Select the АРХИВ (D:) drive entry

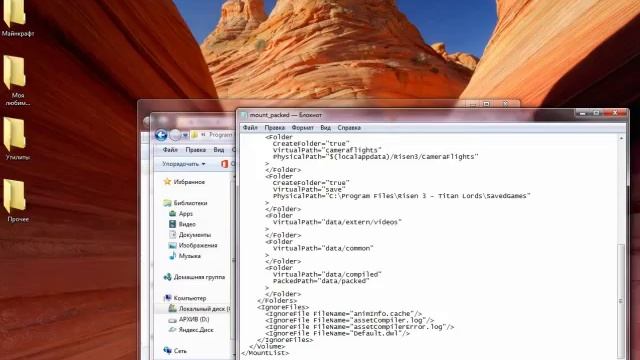coord(194,319)
